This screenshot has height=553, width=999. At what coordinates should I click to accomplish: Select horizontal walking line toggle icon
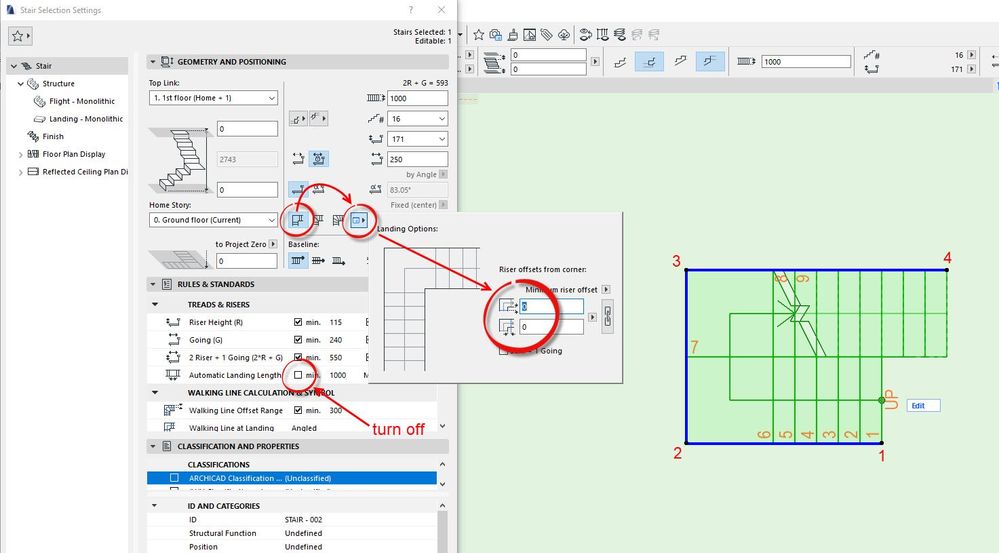(x=298, y=189)
